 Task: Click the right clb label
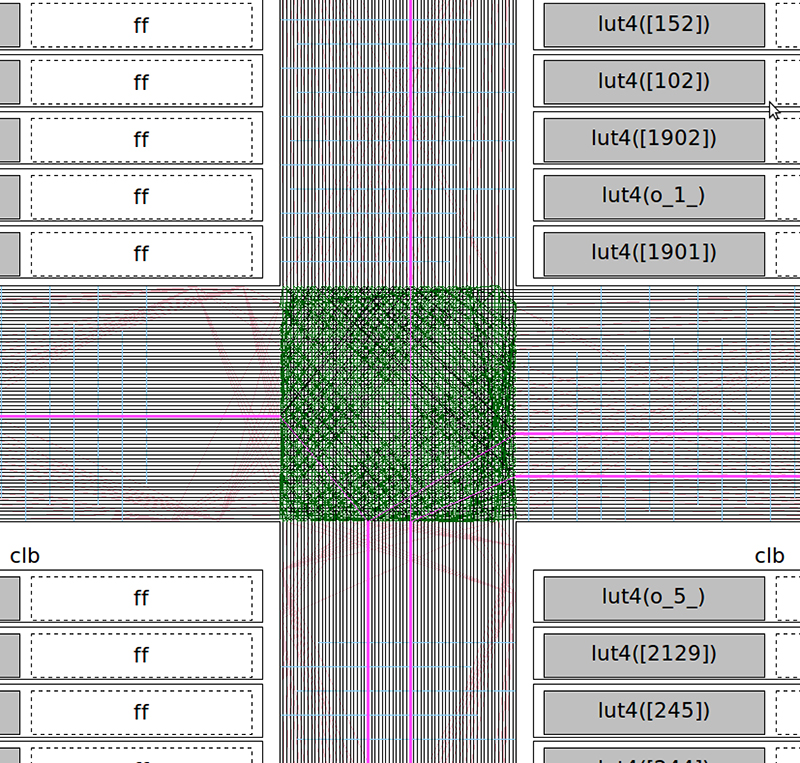coord(769,556)
